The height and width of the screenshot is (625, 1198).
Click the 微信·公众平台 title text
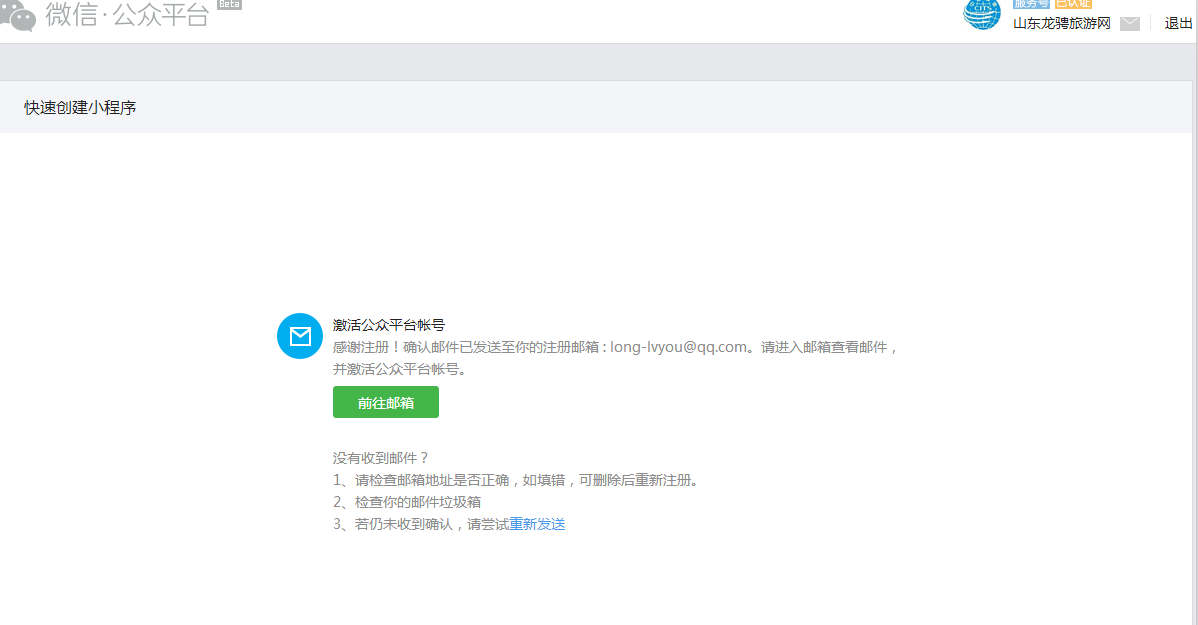[127, 14]
